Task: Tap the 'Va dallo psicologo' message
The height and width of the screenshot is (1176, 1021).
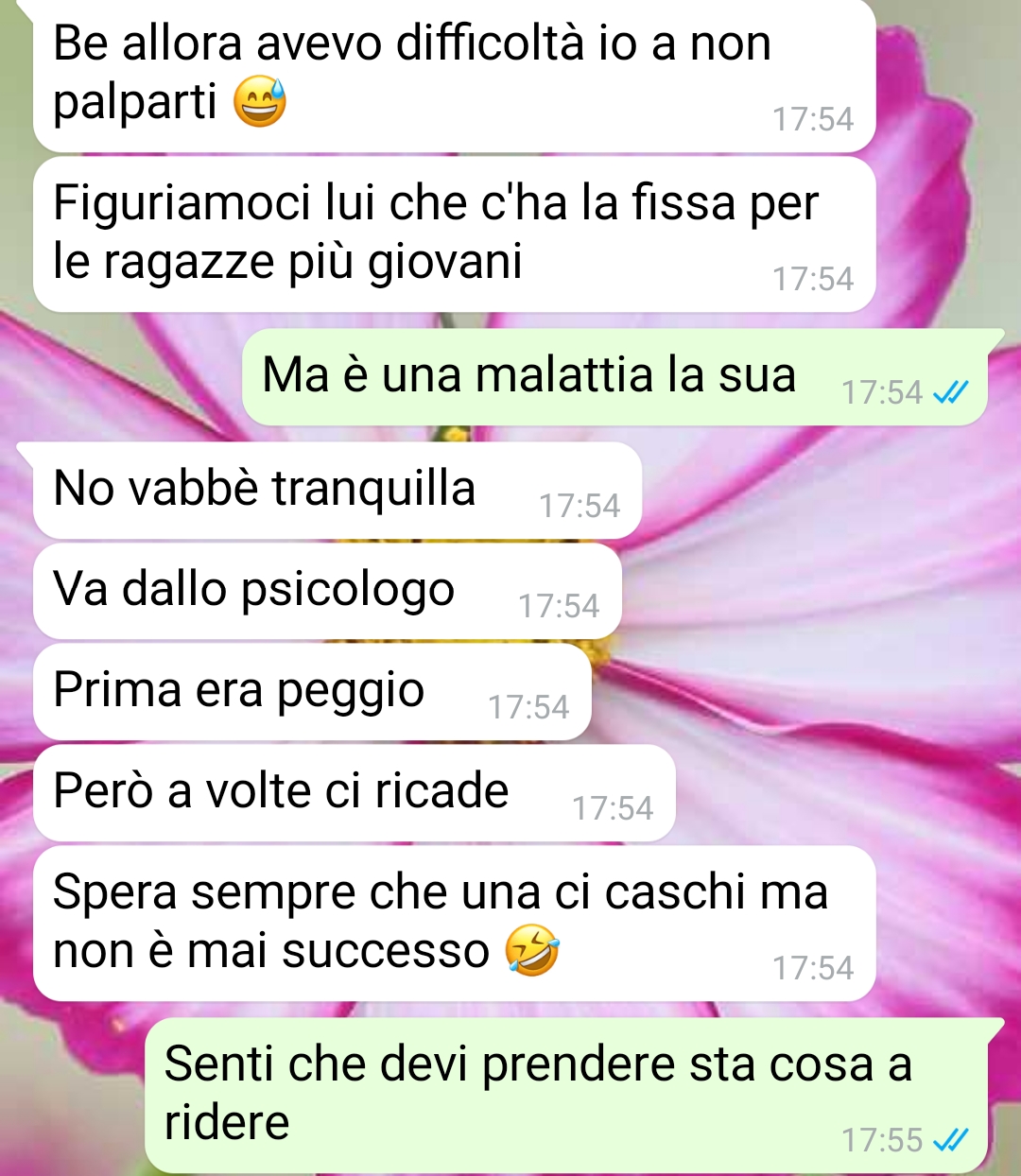Action: click(327, 591)
